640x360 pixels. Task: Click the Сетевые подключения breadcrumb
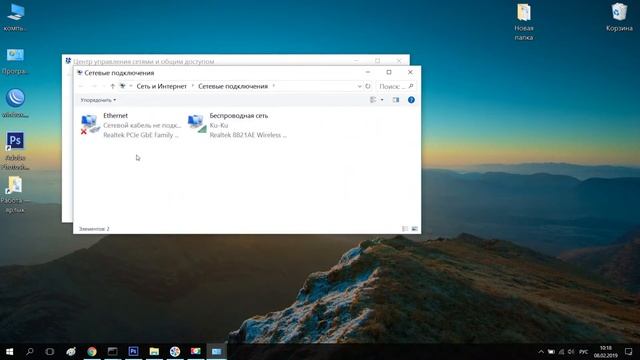click(233, 86)
